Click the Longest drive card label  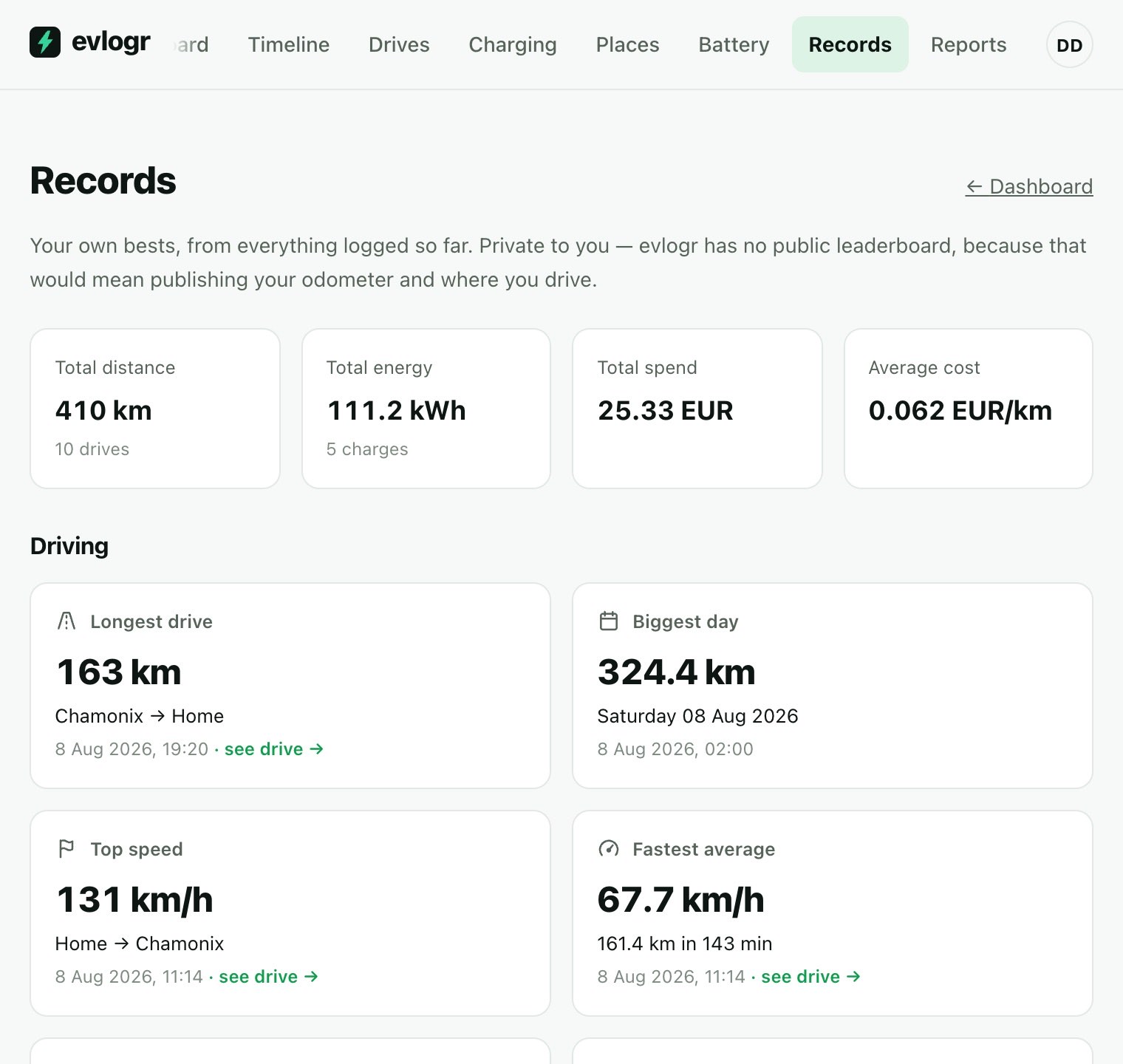pyautogui.click(x=151, y=621)
